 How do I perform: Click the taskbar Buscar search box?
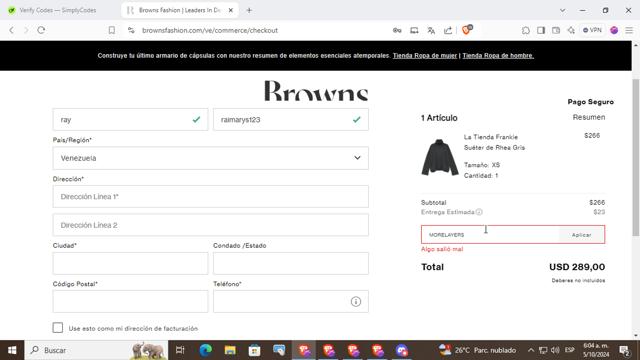pos(96,350)
